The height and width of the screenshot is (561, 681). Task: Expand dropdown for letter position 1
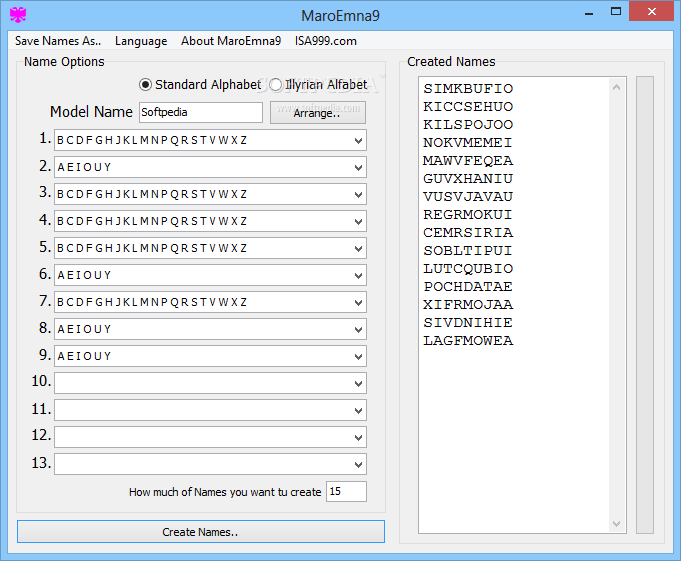[358, 140]
